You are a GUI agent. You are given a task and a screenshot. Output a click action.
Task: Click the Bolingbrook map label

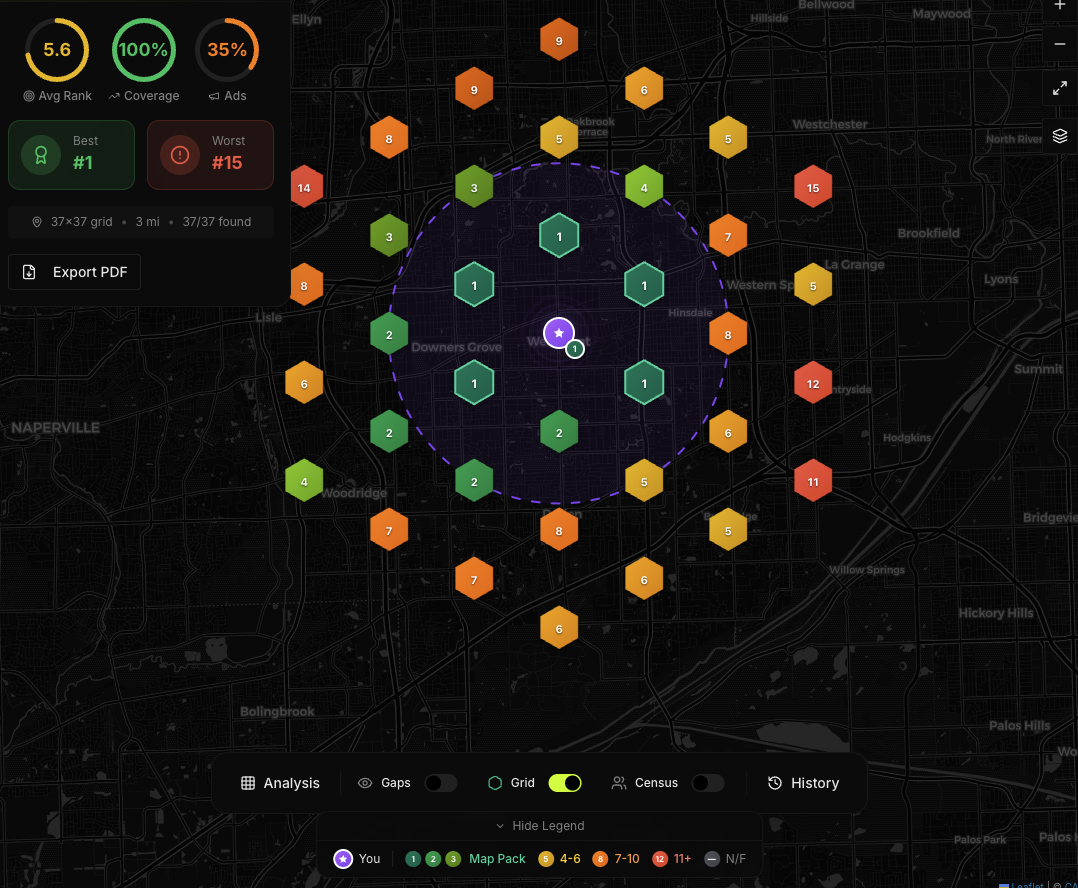coord(277,711)
